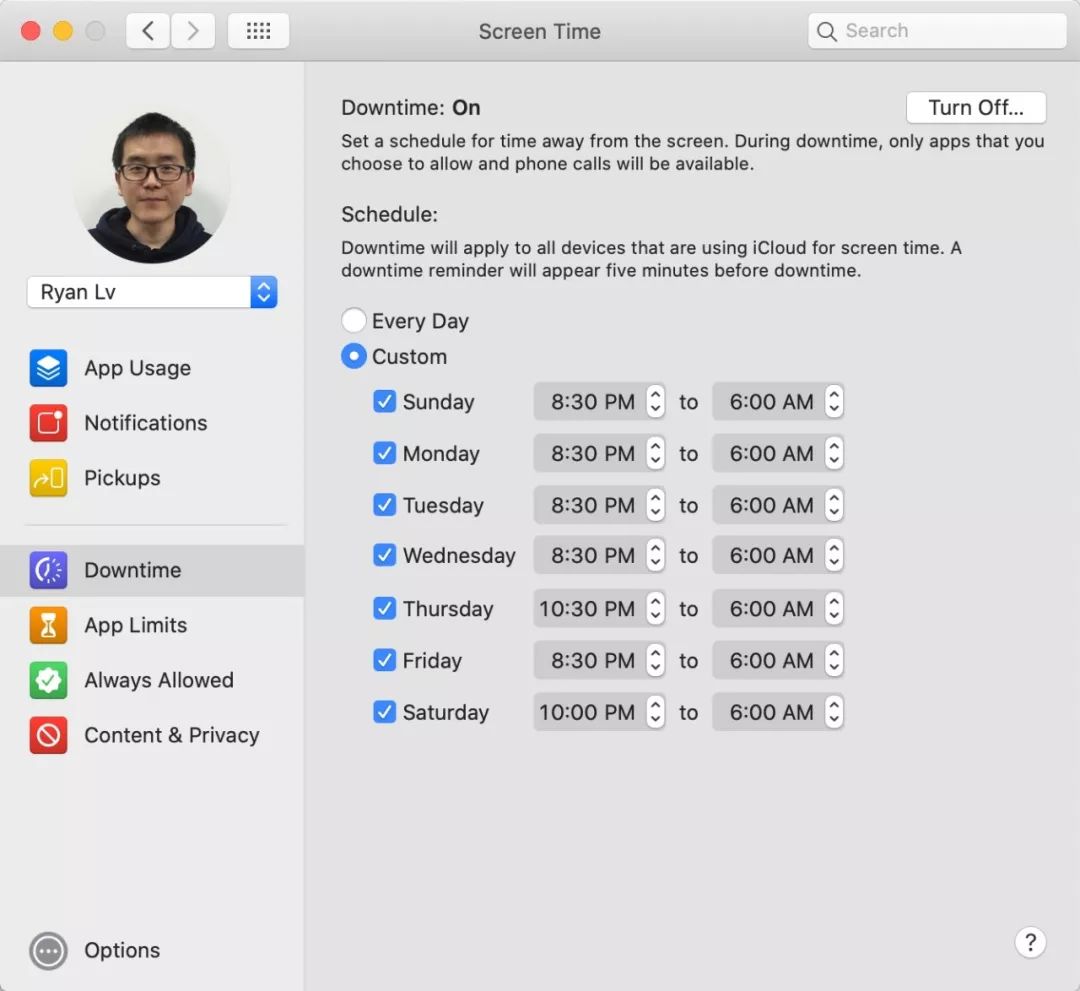
Task: Click the Turn Off... button
Action: tap(976, 108)
